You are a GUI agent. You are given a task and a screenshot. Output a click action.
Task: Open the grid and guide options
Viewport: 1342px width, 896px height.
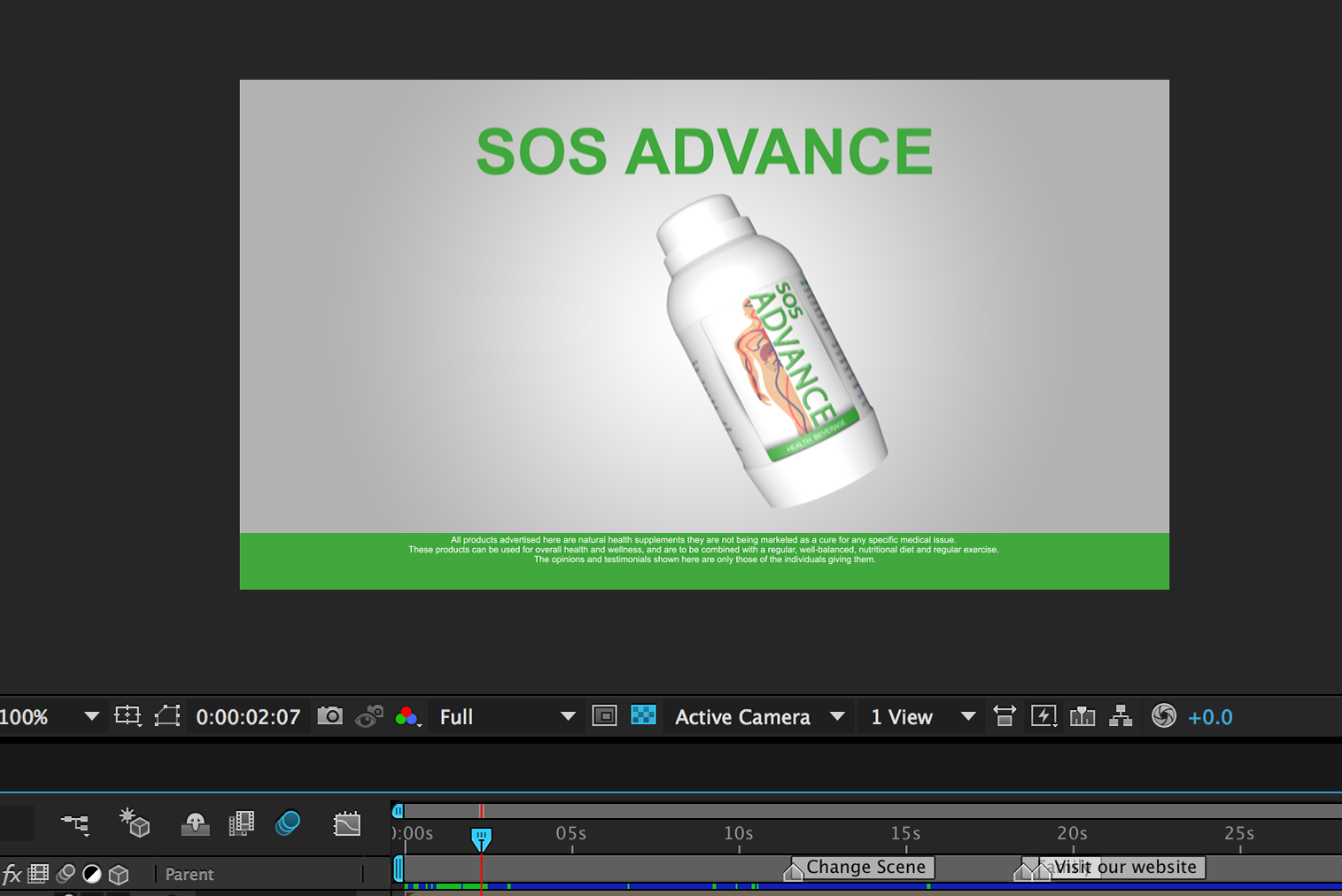tap(128, 716)
